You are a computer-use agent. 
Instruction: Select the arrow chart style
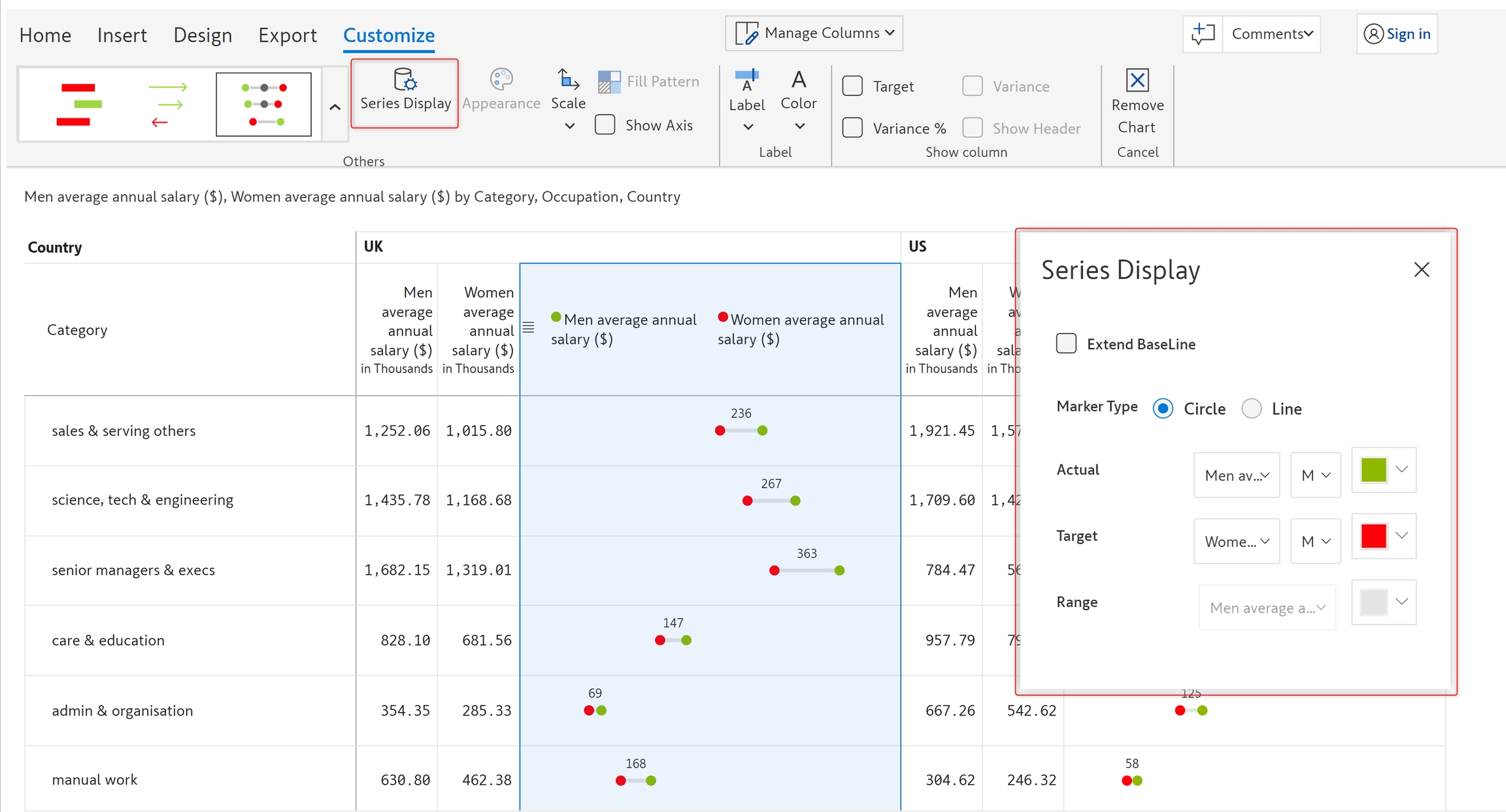pyautogui.click(x=168, y=105)
